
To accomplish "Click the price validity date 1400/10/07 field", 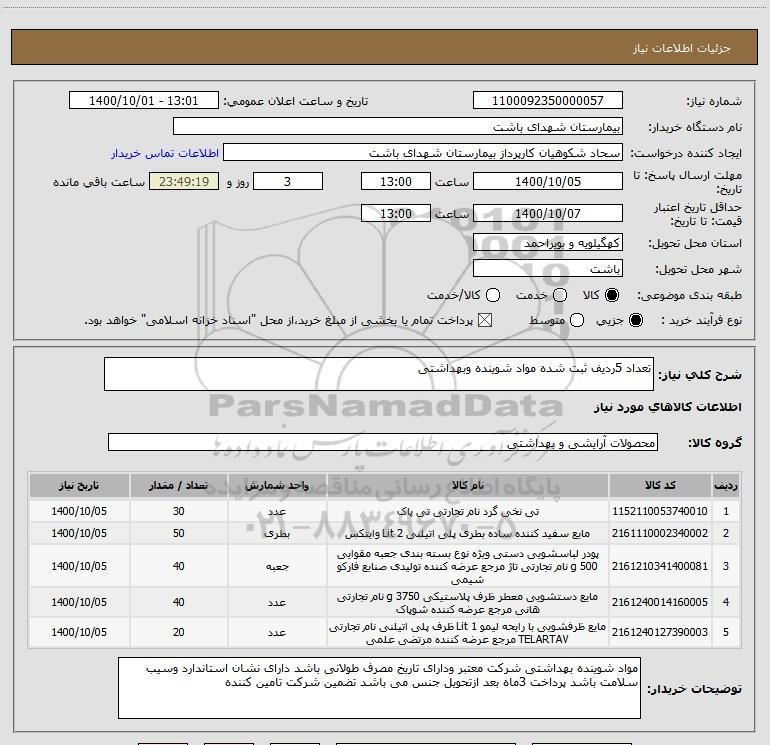I will pyautogui.click(x=548, y=213).
